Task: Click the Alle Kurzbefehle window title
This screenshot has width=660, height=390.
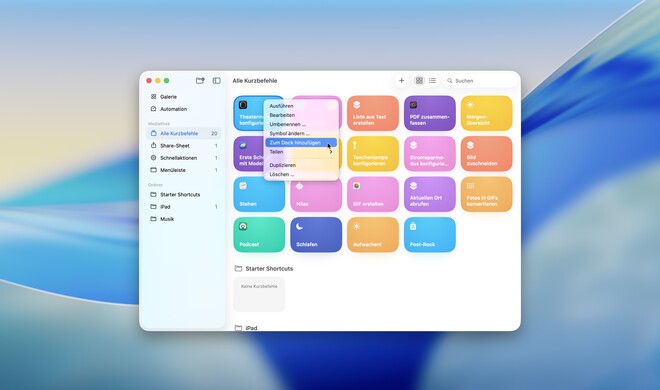Action: point(255,80)
